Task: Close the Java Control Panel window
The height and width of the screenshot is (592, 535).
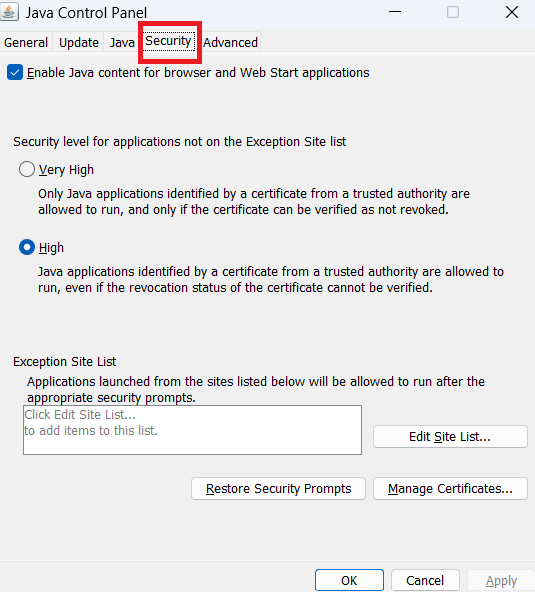Action: point(512,12)
